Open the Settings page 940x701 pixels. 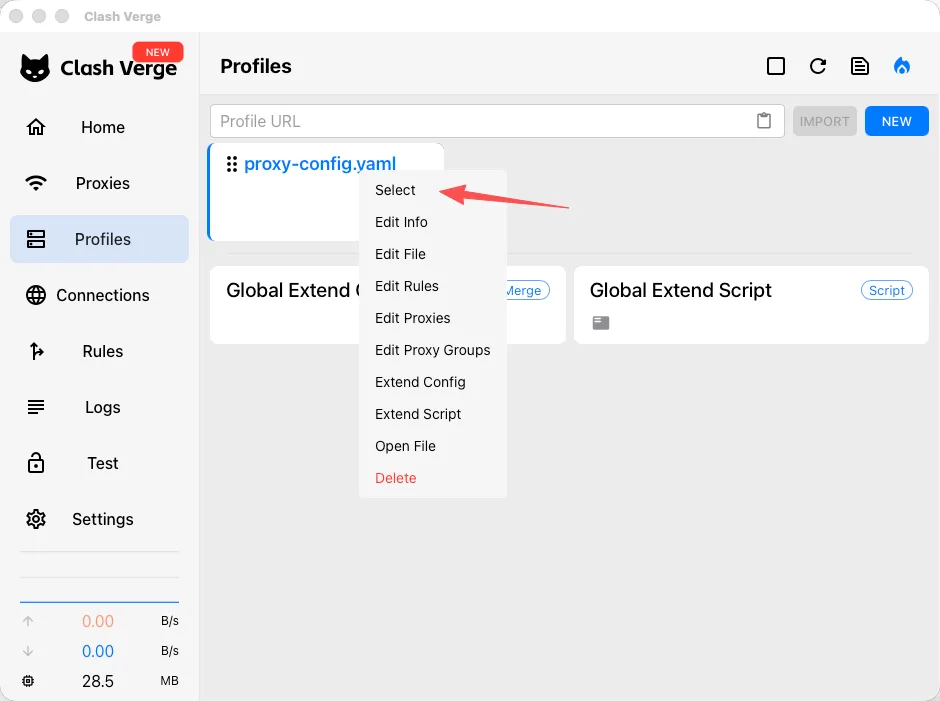tap(100, 519)
